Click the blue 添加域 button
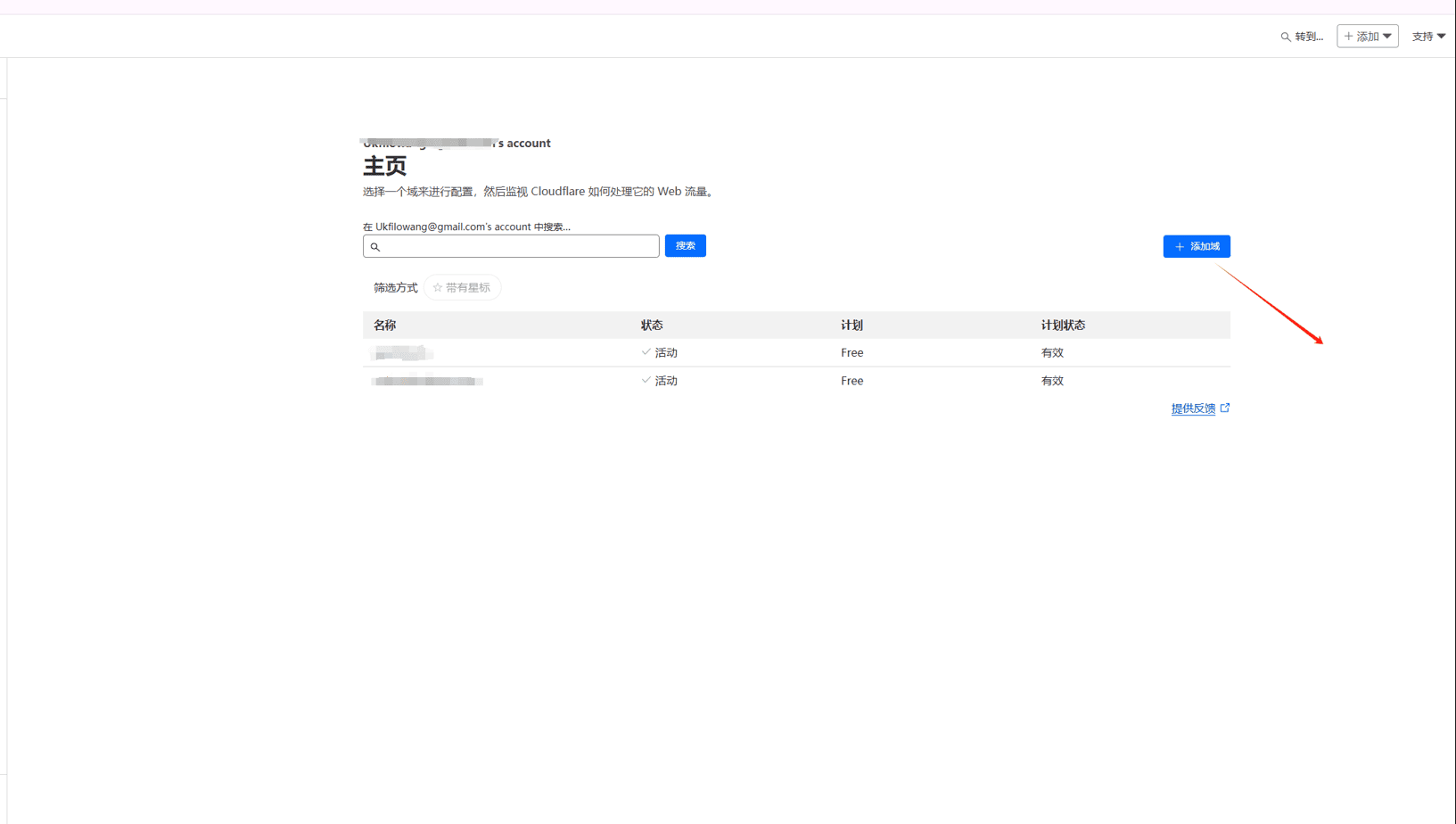This screenshot has height=824, width=1456. point(1197,246)
